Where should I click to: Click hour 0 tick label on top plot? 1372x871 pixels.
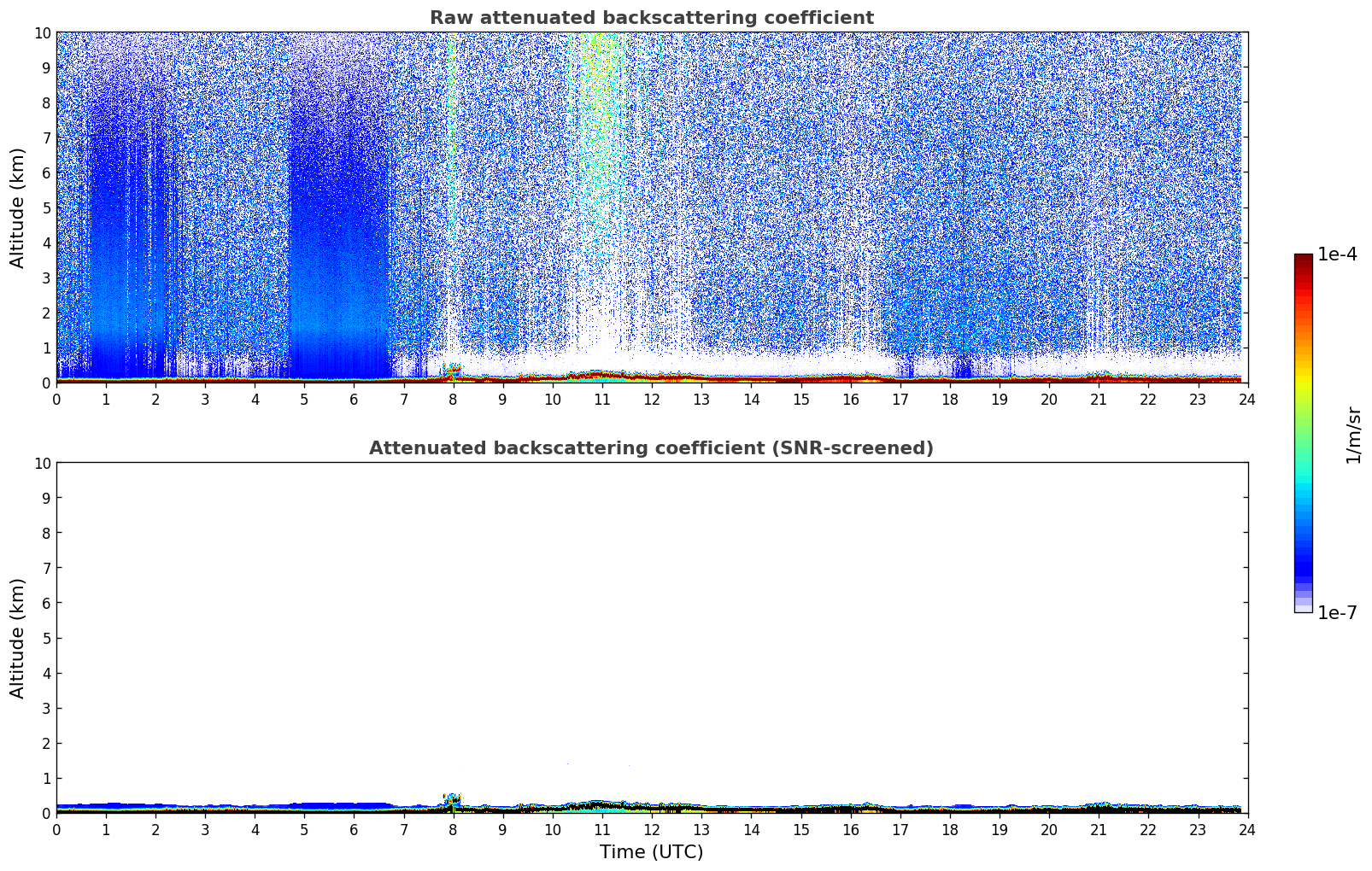click(x=56, y=400)
